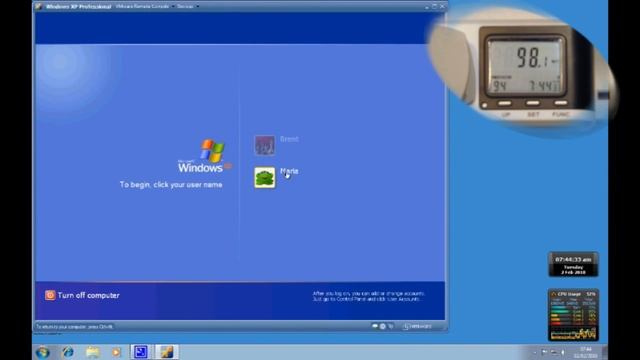Click the Windows XP Professional title icon

[x=39, y=6]
